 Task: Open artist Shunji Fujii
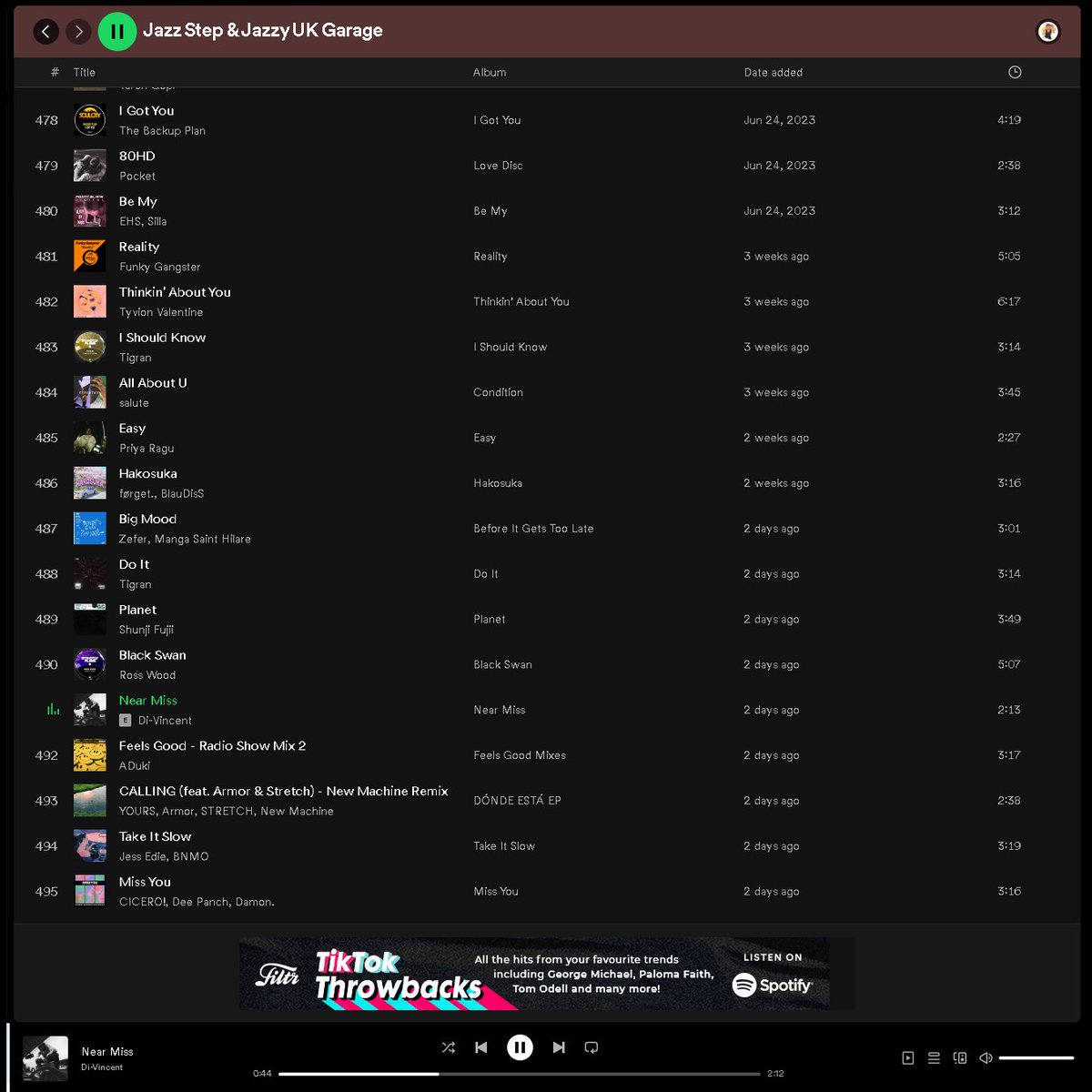[147, 630]
